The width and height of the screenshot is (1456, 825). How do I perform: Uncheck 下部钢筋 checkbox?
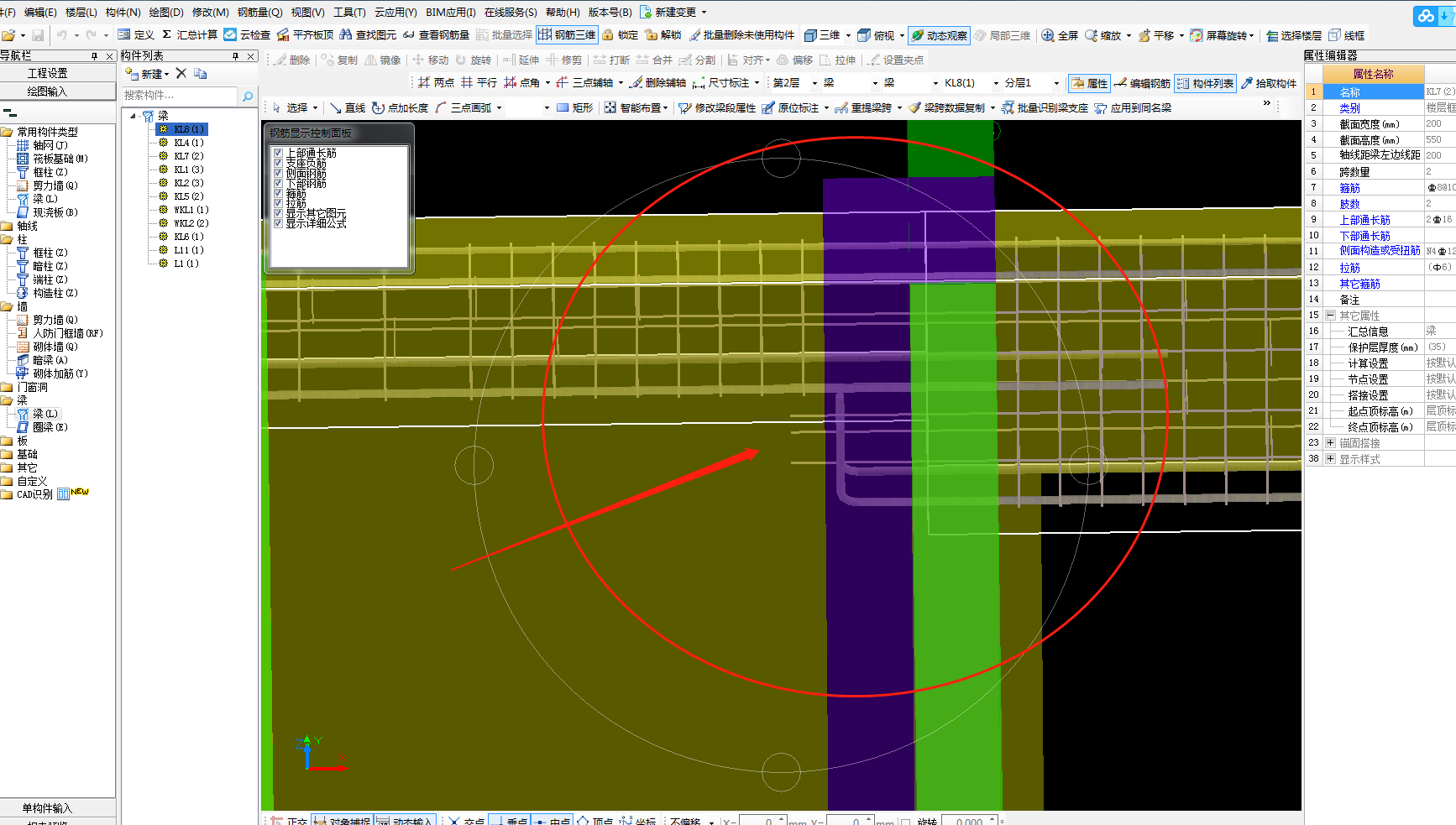tap(278, 183)
